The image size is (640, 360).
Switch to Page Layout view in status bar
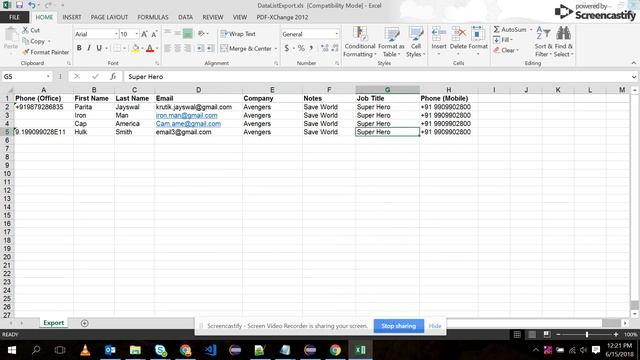tap(532, 335)
